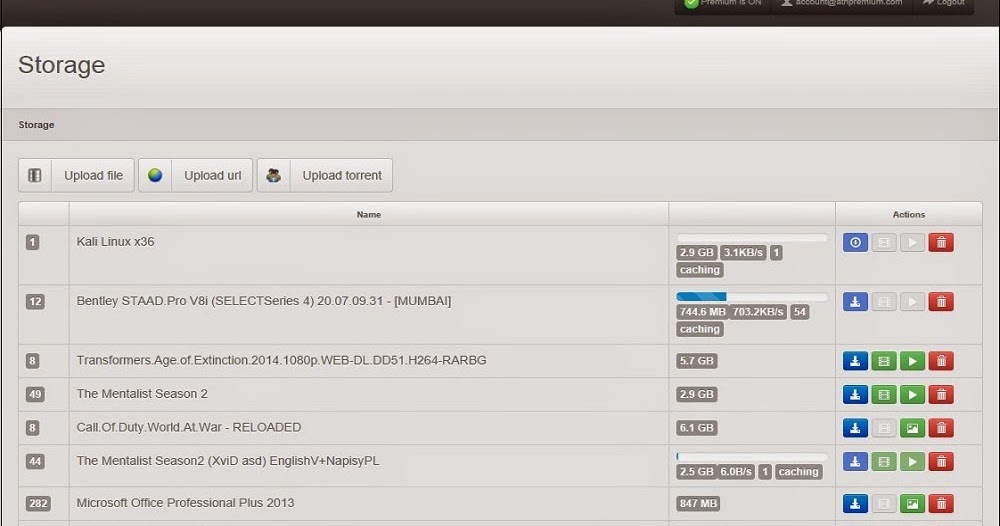Download The Mentalist Season 2
This screenshot has width=1000, height=526.
point(855,395)
